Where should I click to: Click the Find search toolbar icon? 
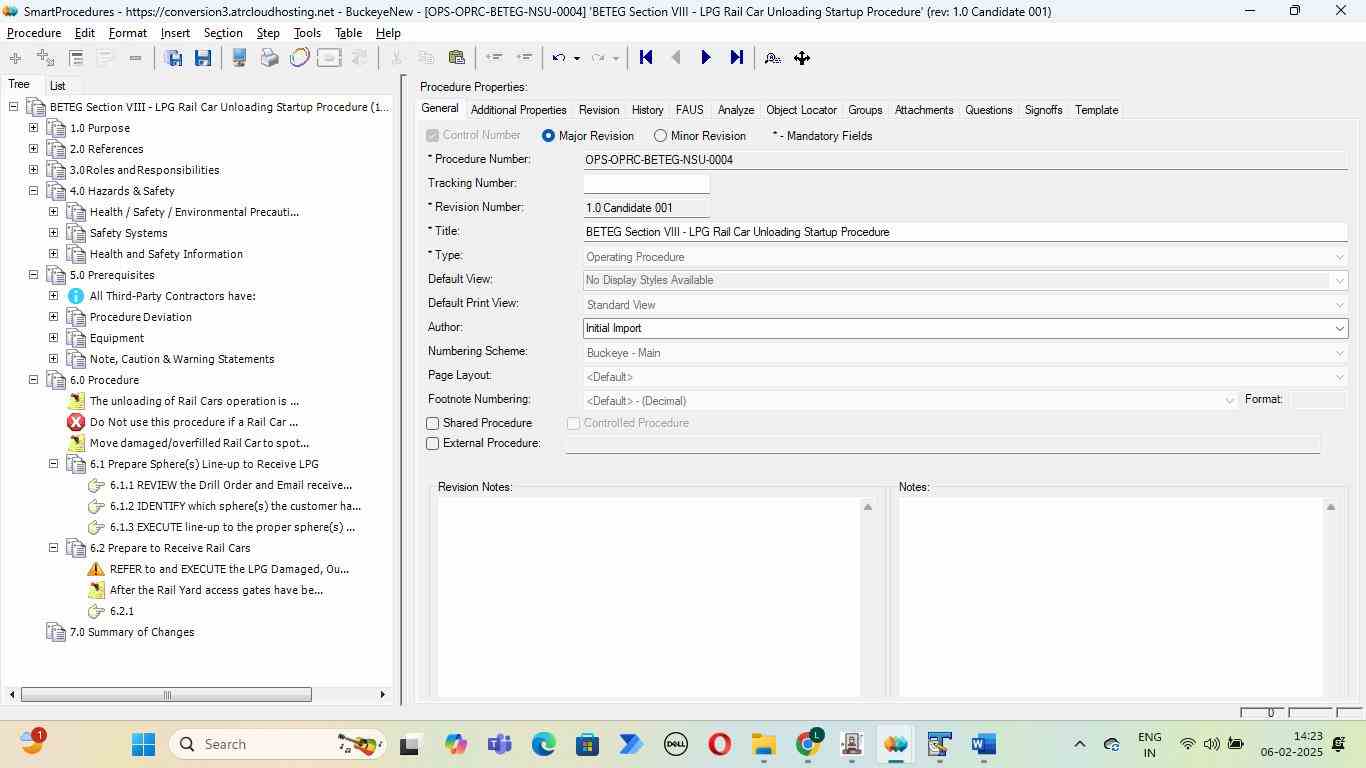772,58
